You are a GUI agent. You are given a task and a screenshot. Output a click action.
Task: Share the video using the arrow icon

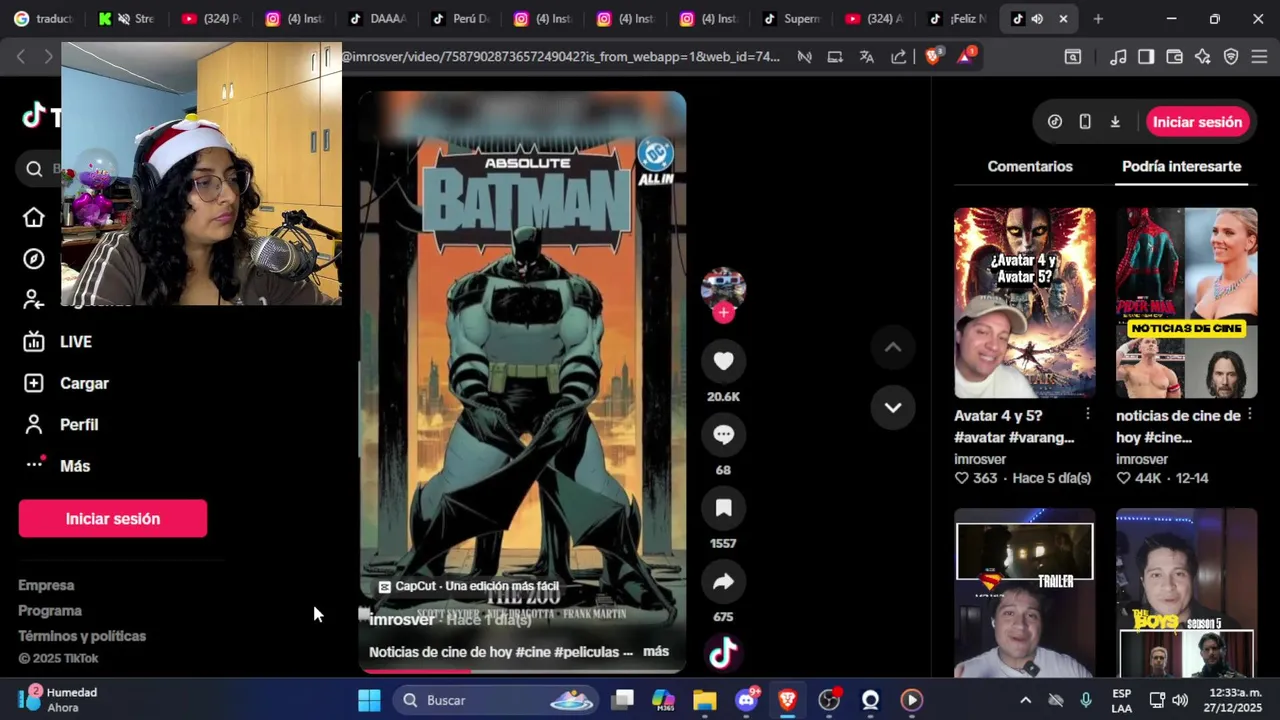click(723, 582)
